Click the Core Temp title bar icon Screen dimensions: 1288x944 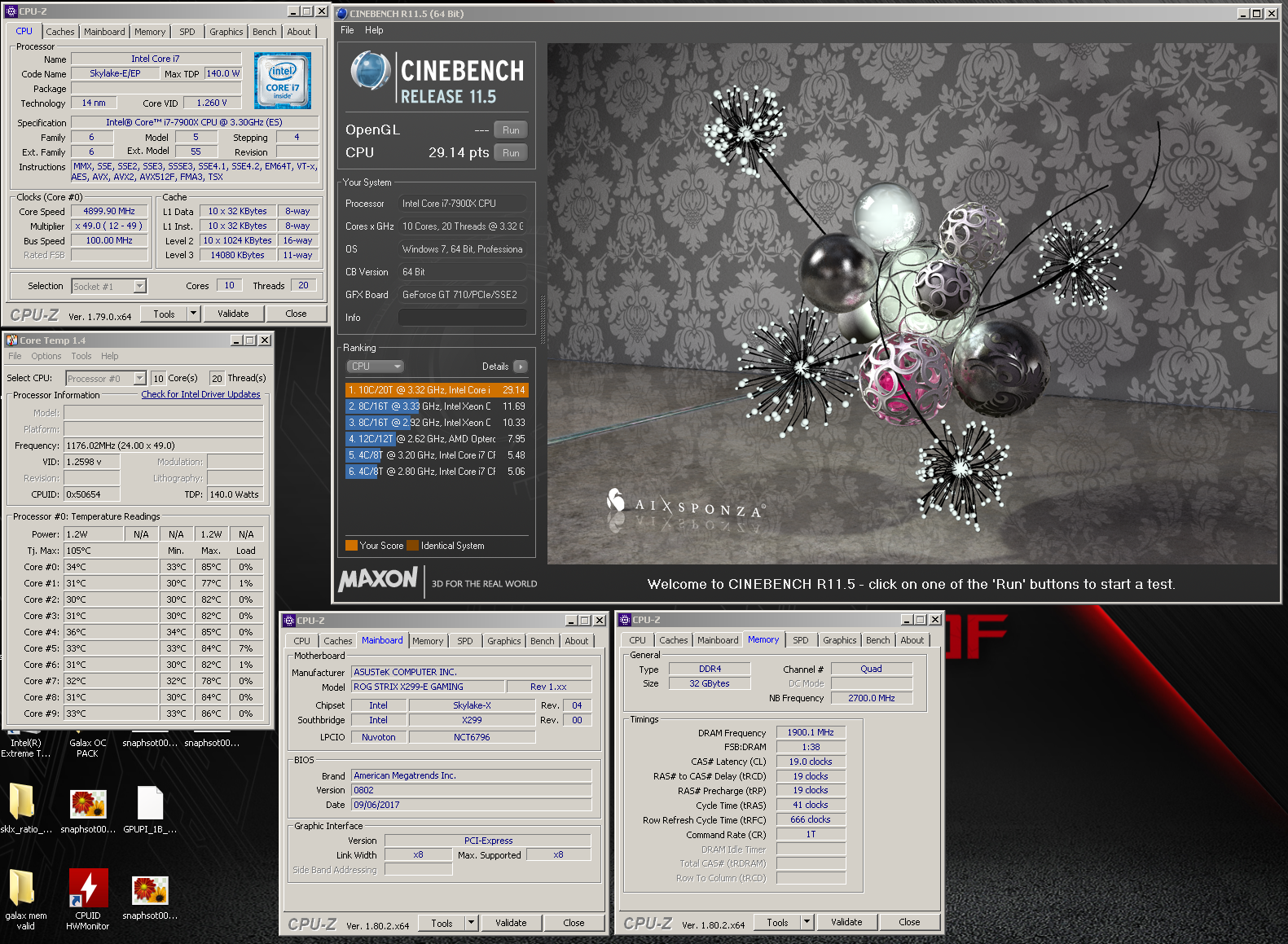point(12,340)
